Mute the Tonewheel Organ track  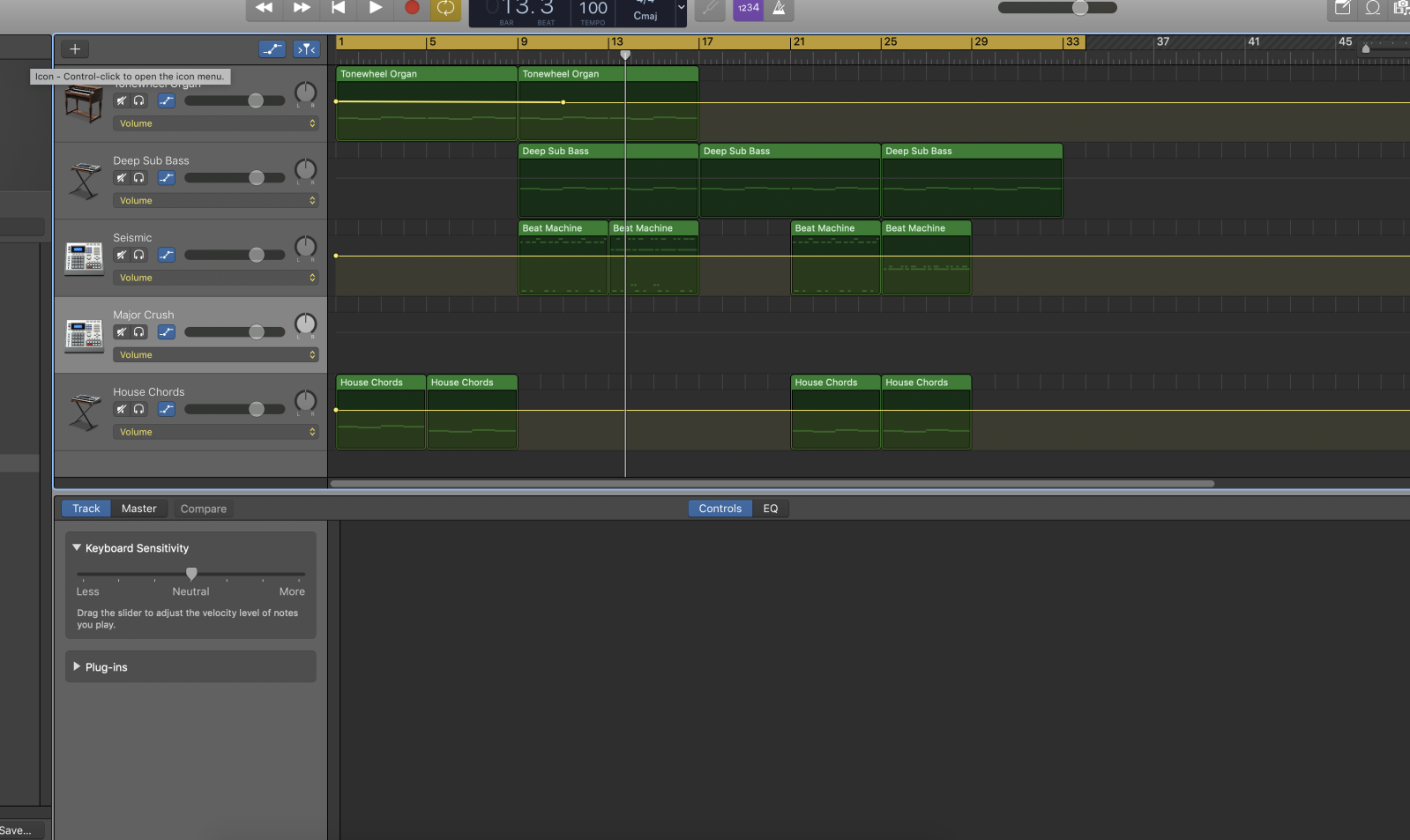(122, 100)
